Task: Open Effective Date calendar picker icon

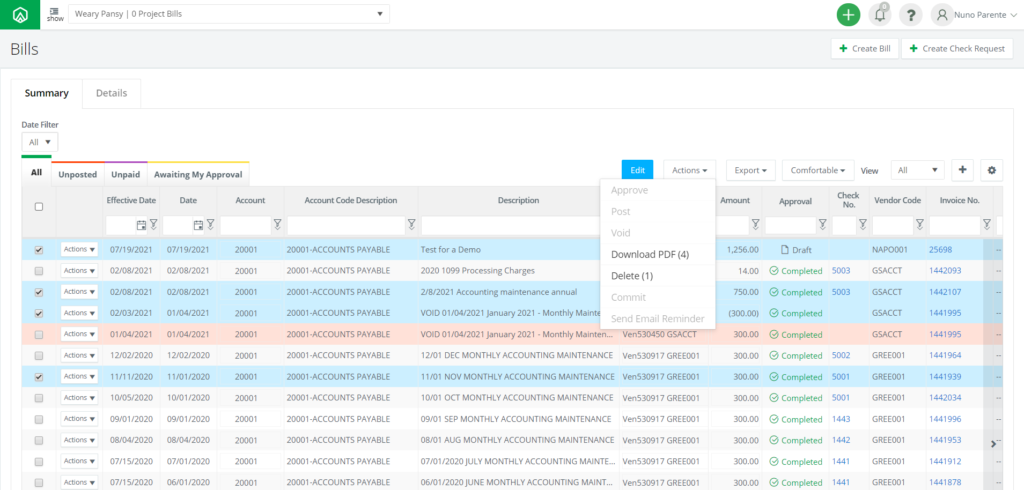Action: (141, 225)
